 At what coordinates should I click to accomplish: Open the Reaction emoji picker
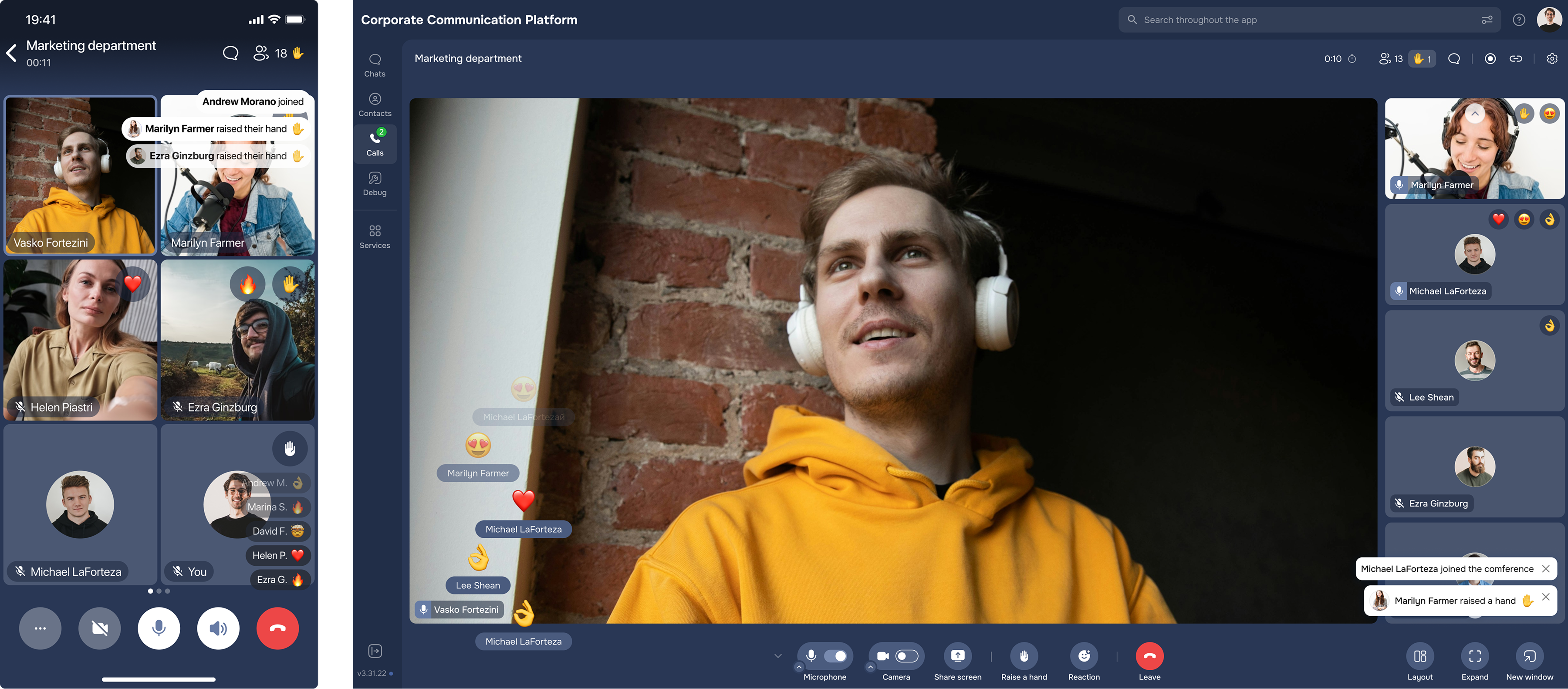1084,655
